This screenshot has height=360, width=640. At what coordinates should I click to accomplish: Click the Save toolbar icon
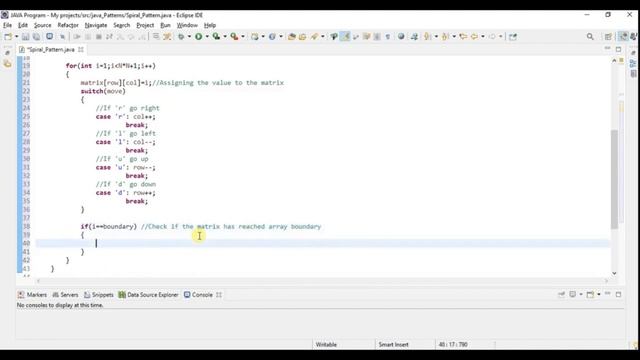(x=25, y=37)
